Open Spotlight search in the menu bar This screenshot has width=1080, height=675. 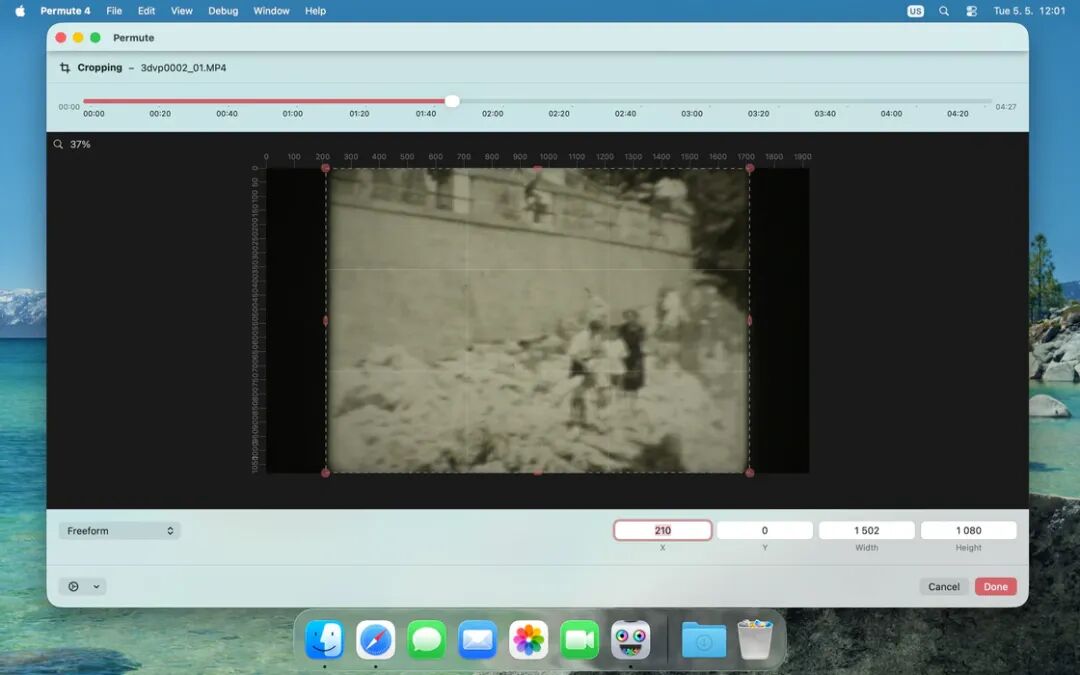(944, 11)
